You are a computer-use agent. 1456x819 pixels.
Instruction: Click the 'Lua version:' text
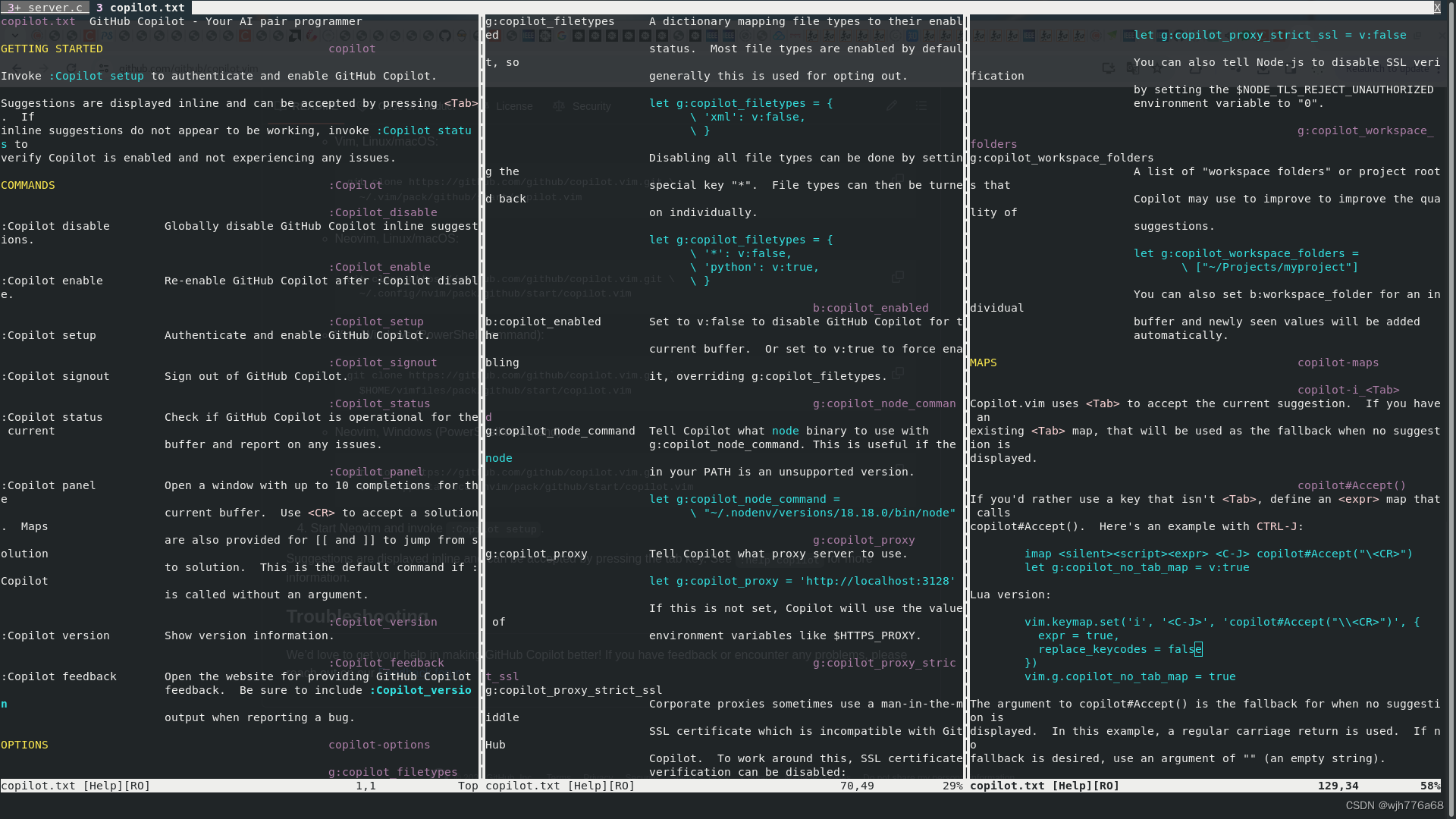tap(1011, 595)
